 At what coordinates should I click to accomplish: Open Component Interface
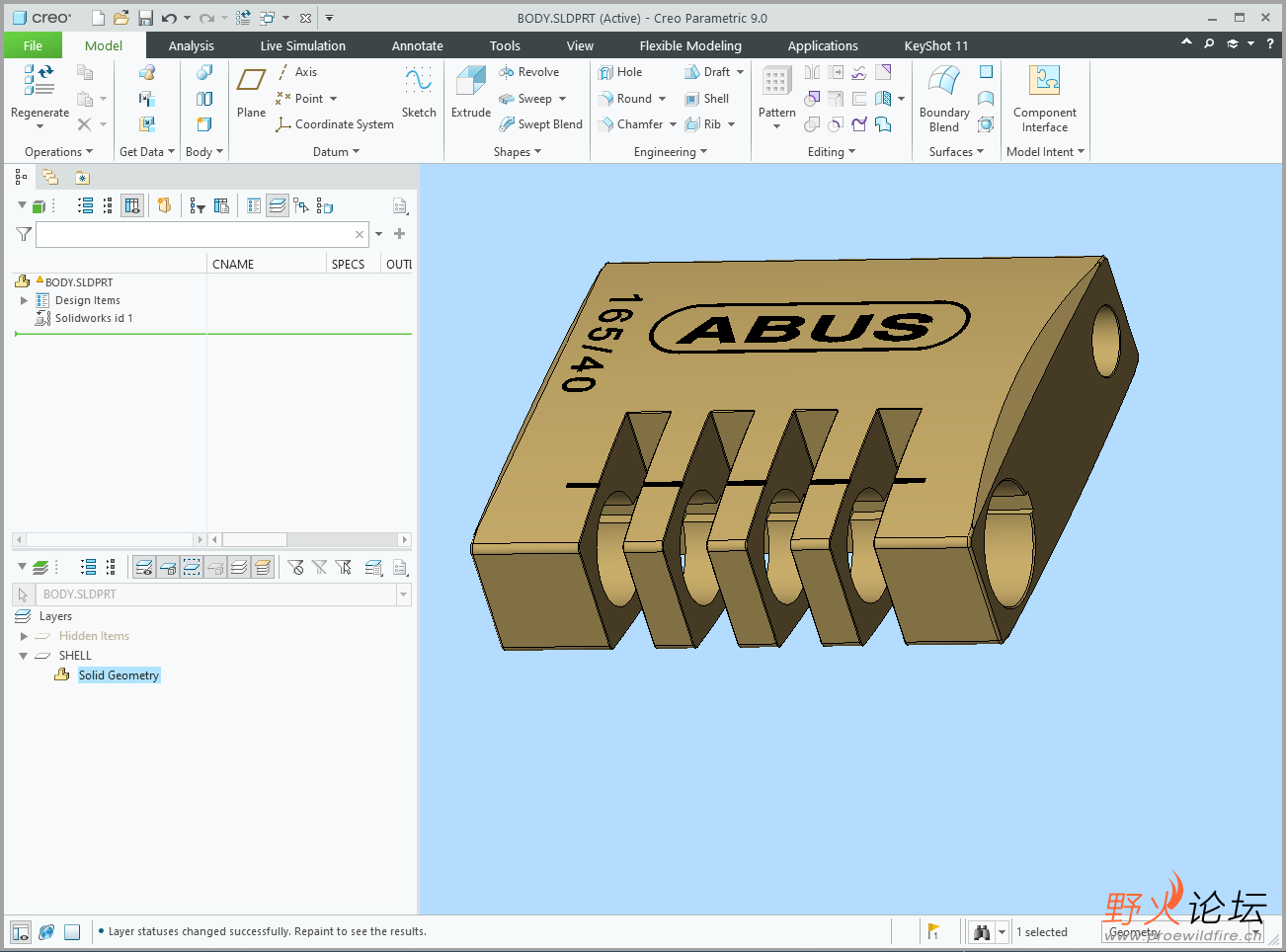click(x=1045, y=98)
